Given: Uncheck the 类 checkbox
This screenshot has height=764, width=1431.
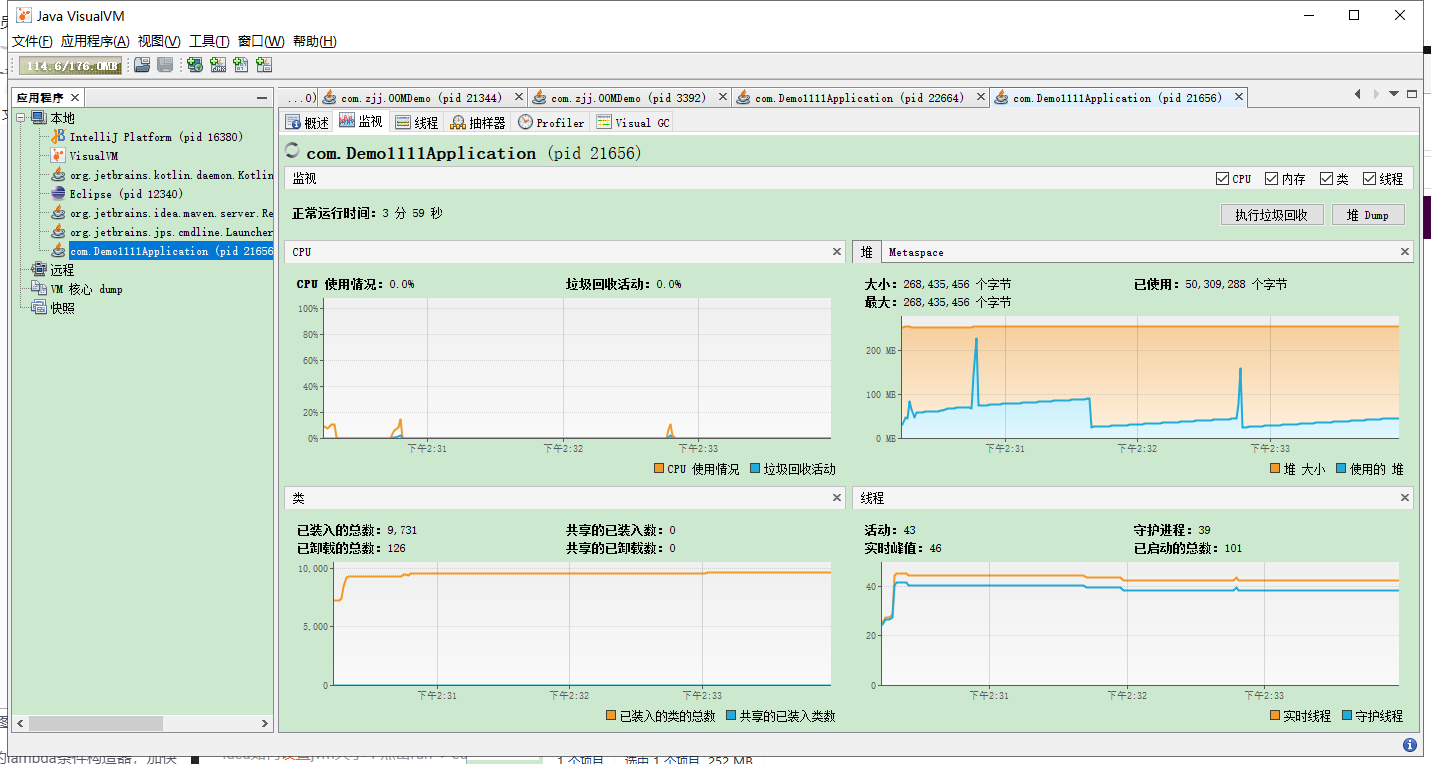Looking at the screenshot, I should pos(1326,179).
